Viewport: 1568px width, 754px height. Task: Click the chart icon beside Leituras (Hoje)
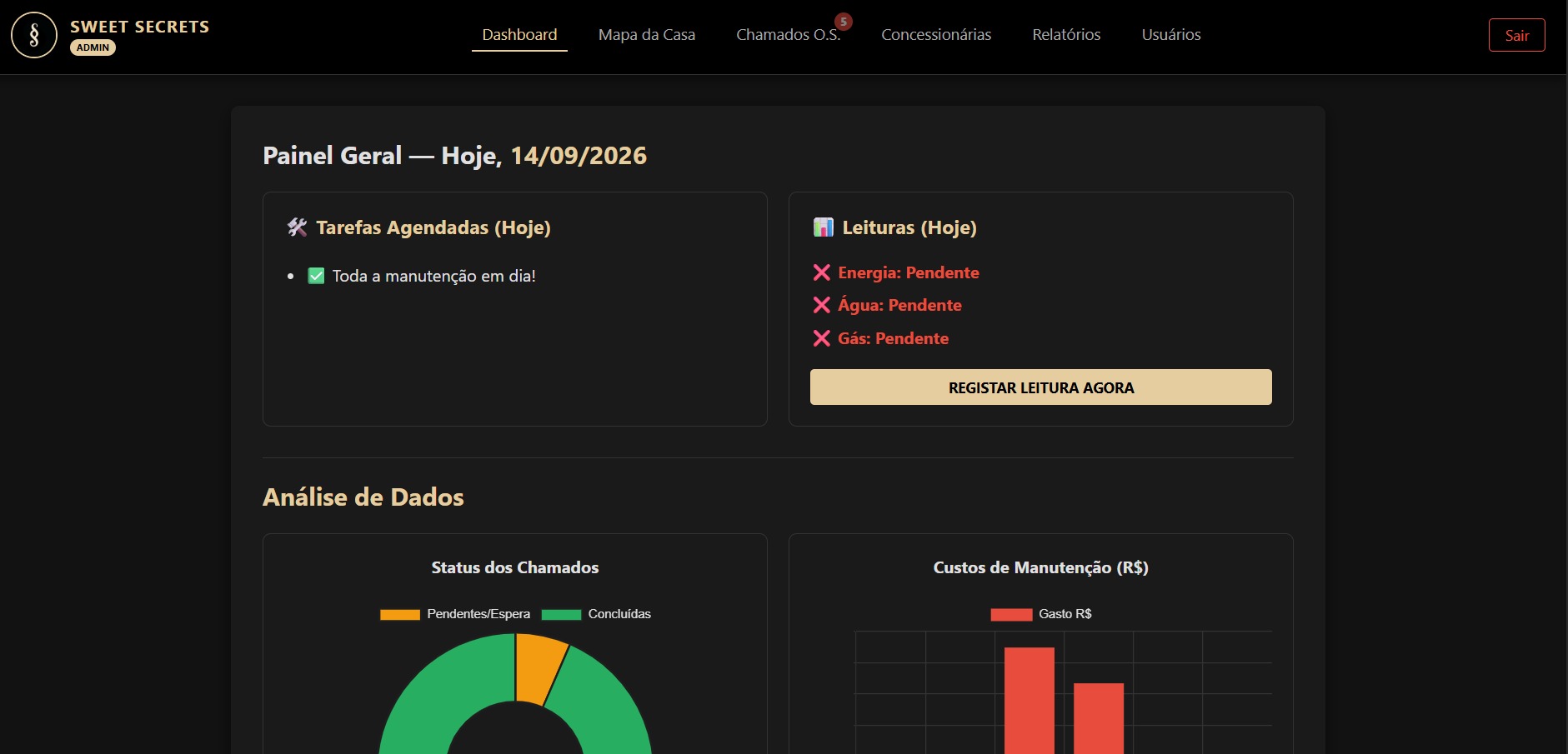[824, 227]
